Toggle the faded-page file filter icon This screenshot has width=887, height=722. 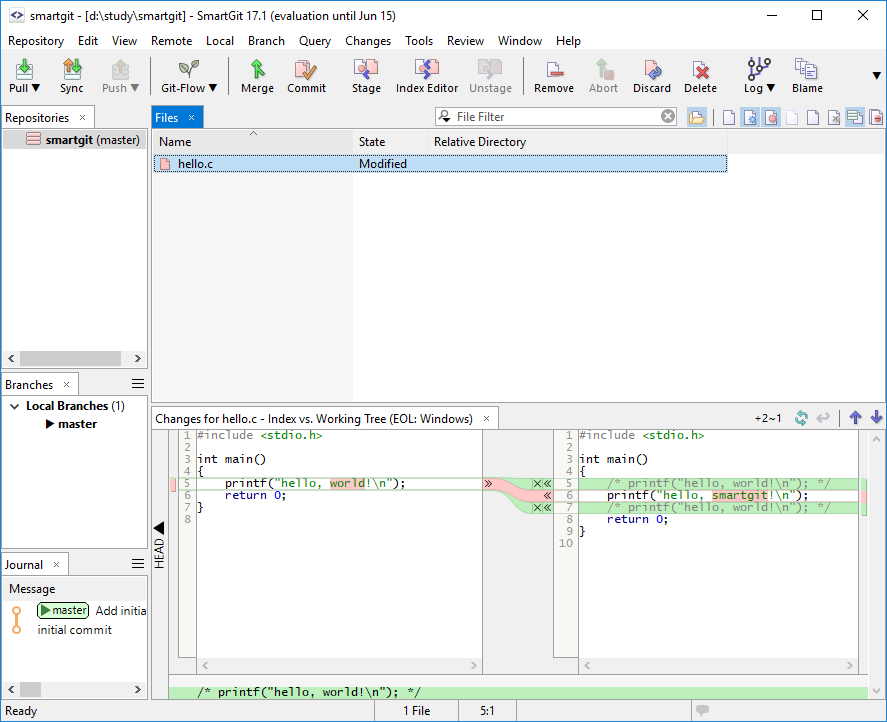coord(792,117)
